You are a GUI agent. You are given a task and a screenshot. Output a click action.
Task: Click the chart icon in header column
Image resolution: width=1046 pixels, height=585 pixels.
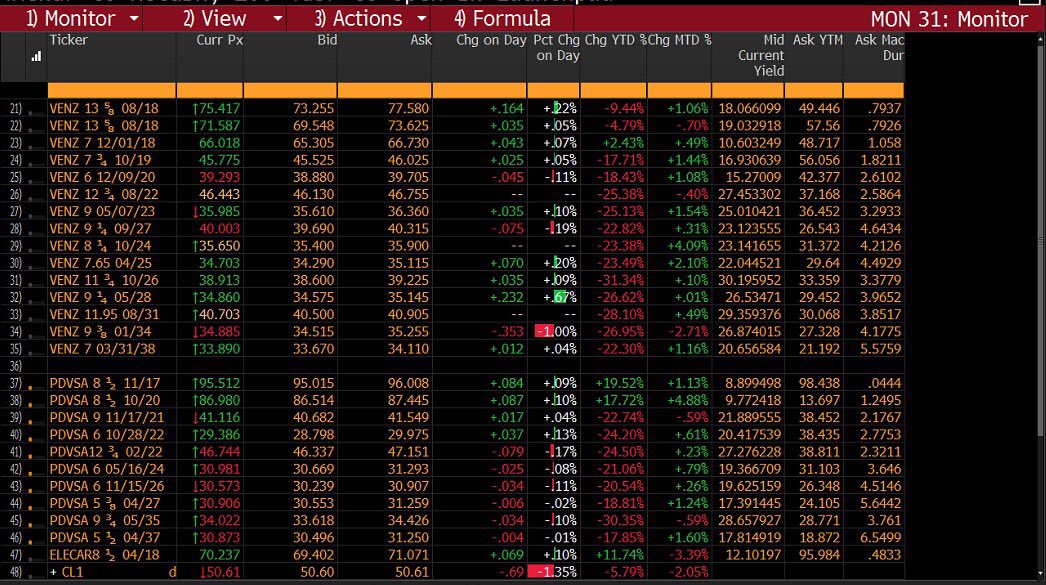(36, 57)
